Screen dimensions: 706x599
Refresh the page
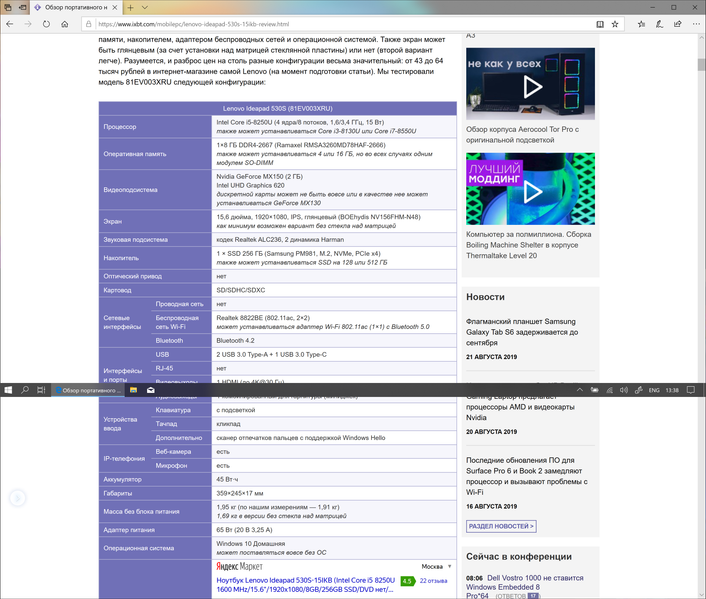[46, 24]
